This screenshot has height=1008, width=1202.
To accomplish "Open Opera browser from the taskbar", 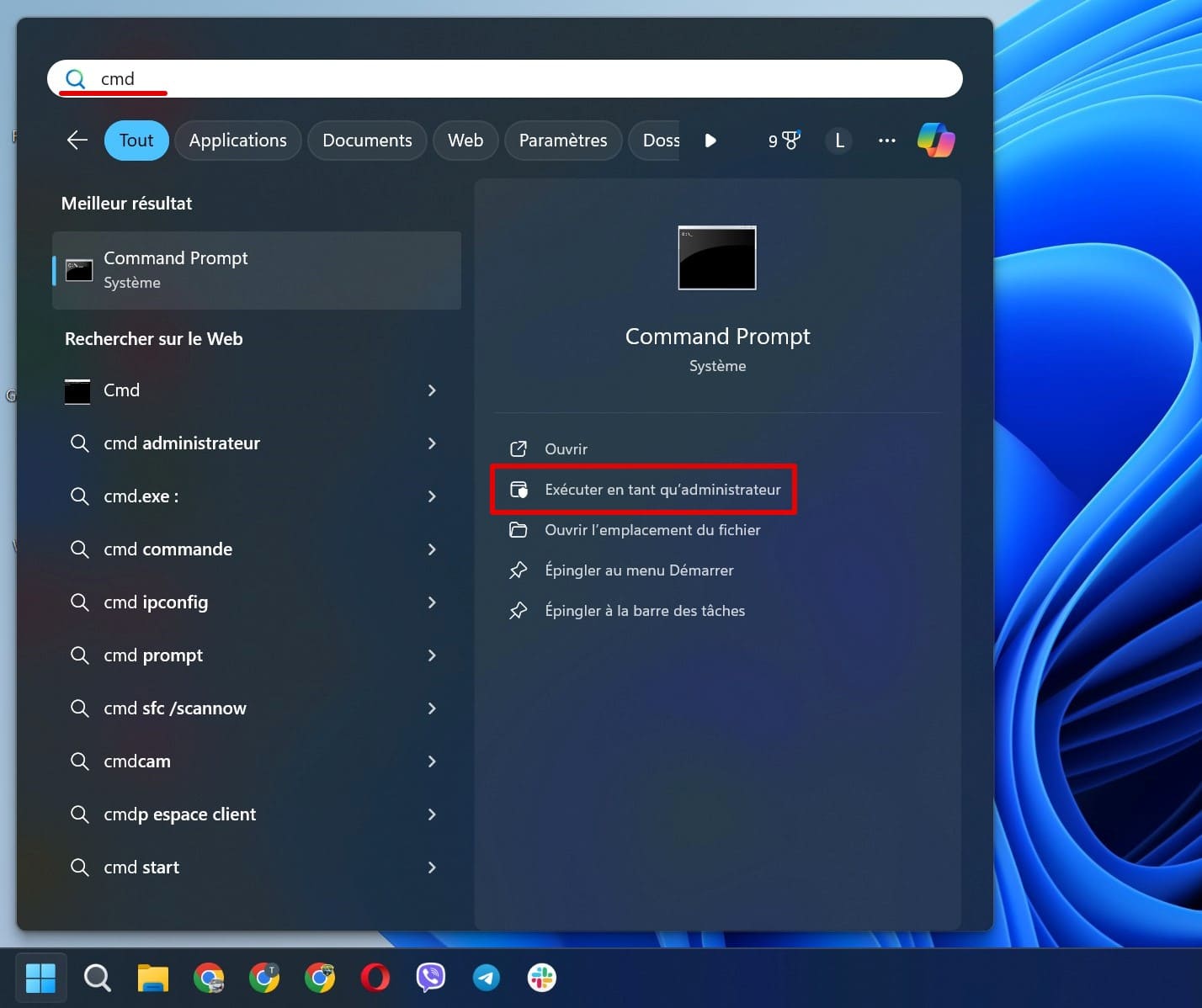I will tap(375, 978).
